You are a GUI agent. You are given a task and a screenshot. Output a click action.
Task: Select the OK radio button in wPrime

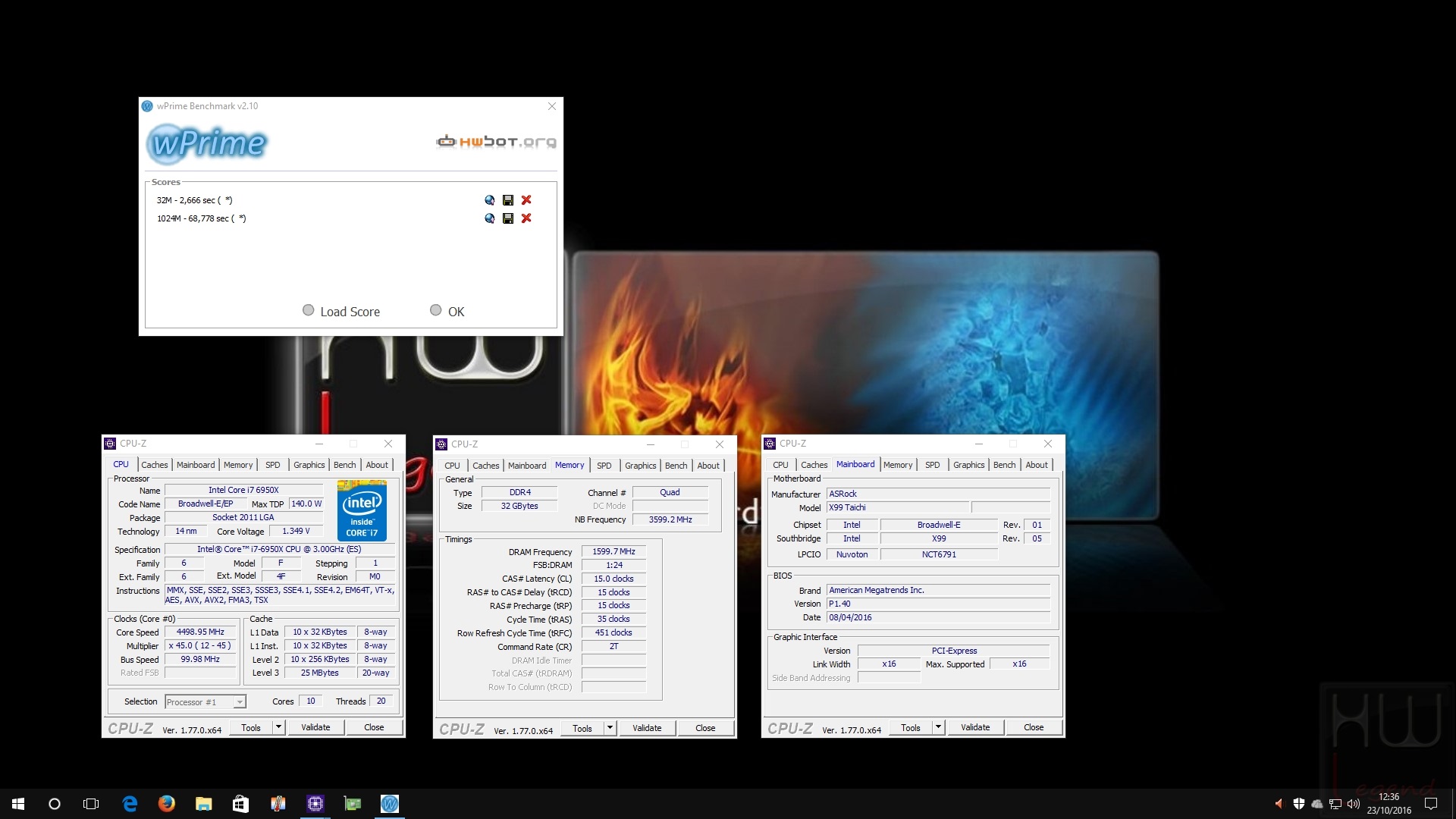[x=435, y=310]
